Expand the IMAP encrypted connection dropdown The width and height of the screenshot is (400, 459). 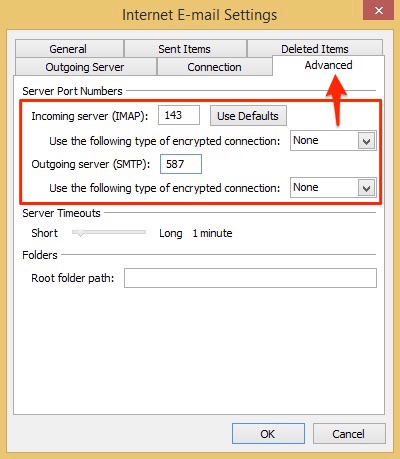pyautogui.click(x=333, y=141)
